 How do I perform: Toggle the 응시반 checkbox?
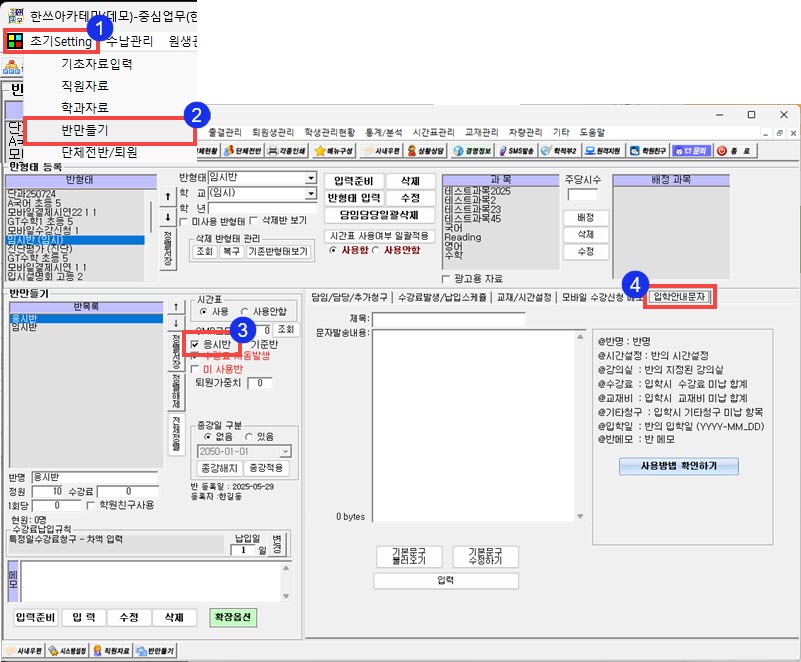[196, 344]
